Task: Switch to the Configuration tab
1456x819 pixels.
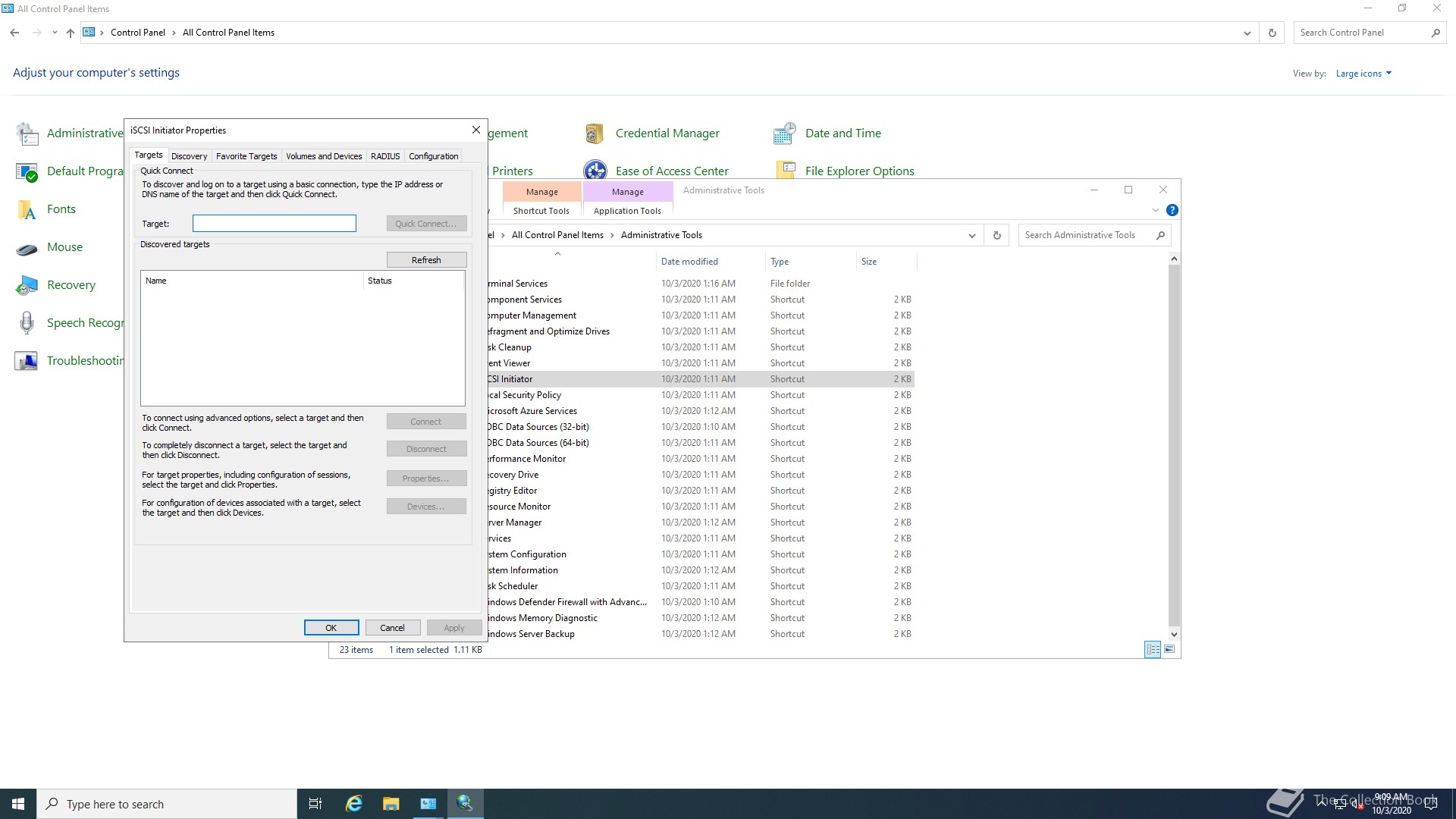Action: [433, 156]
